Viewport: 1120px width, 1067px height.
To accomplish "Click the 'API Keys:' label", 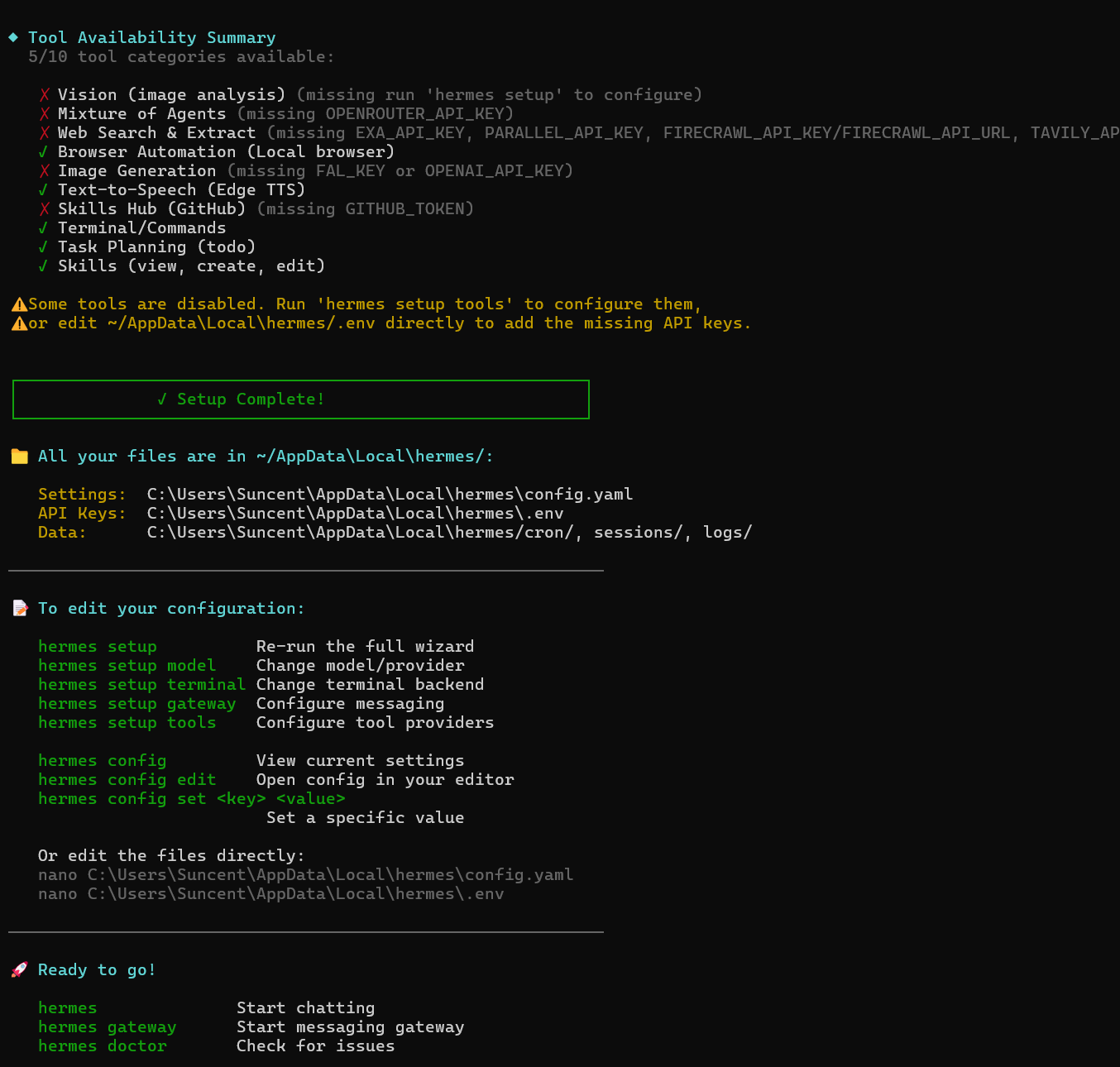I will point(82,514).
